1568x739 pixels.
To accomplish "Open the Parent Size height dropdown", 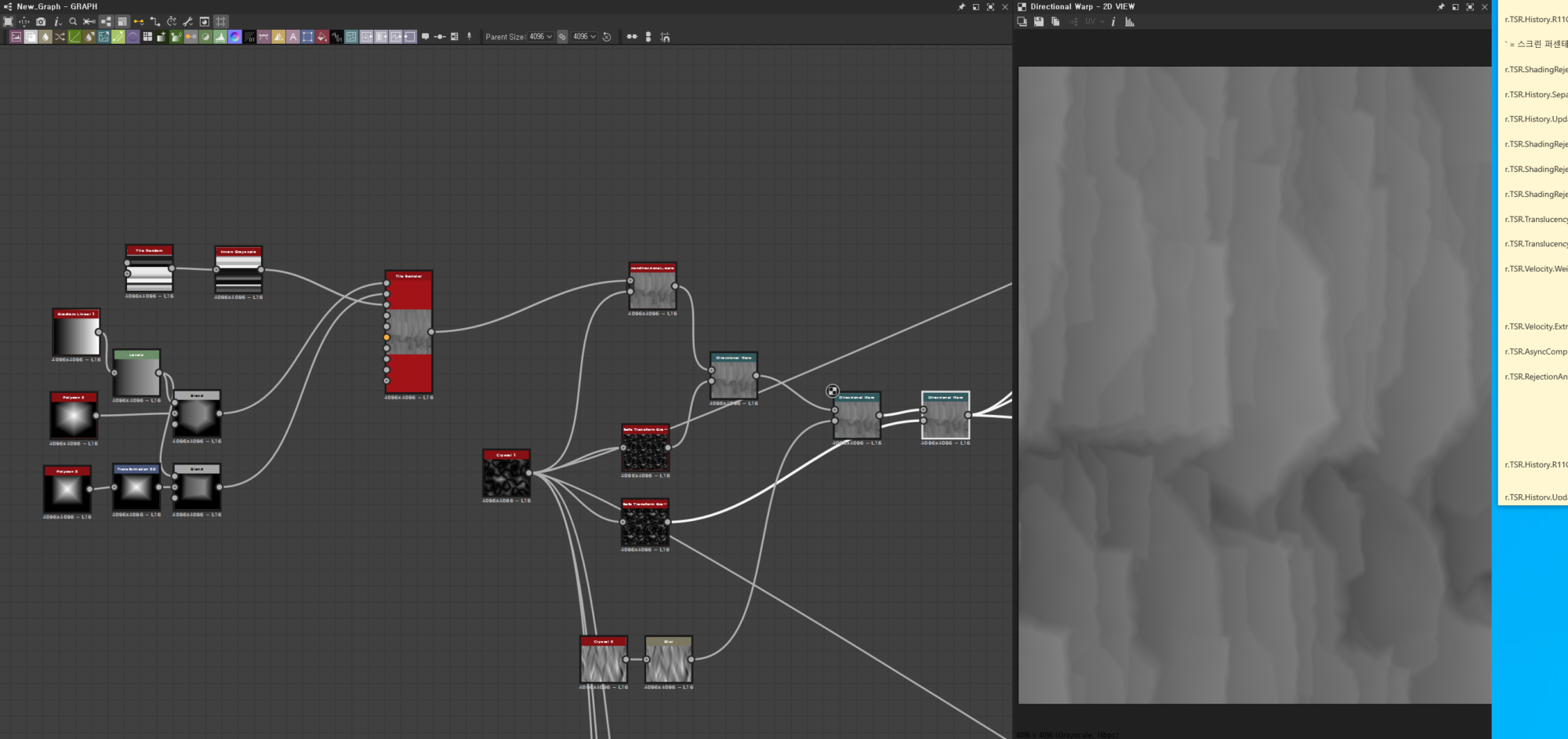I will tap(584, 37).
